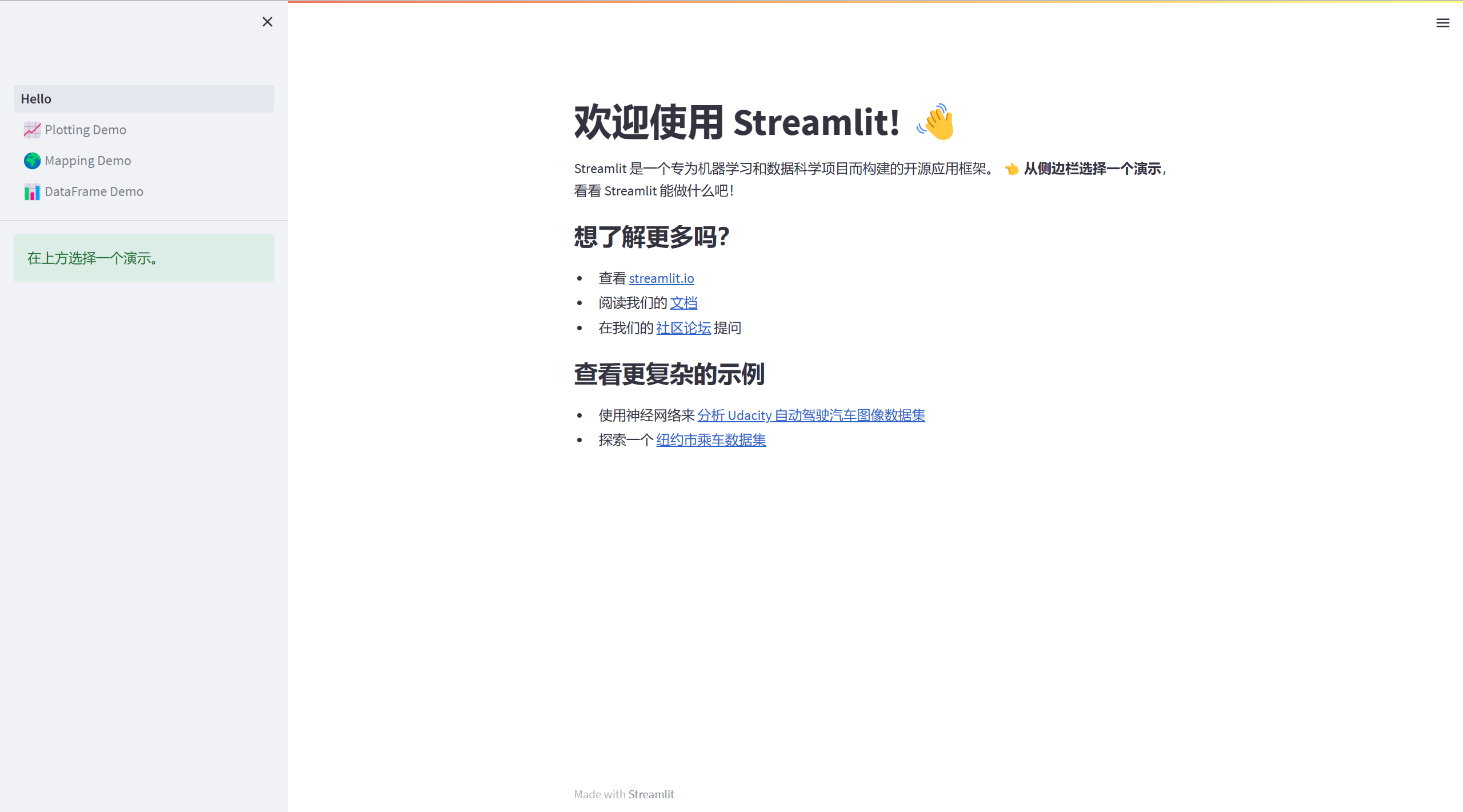Open the Mapping Demo page

[87, 161]
